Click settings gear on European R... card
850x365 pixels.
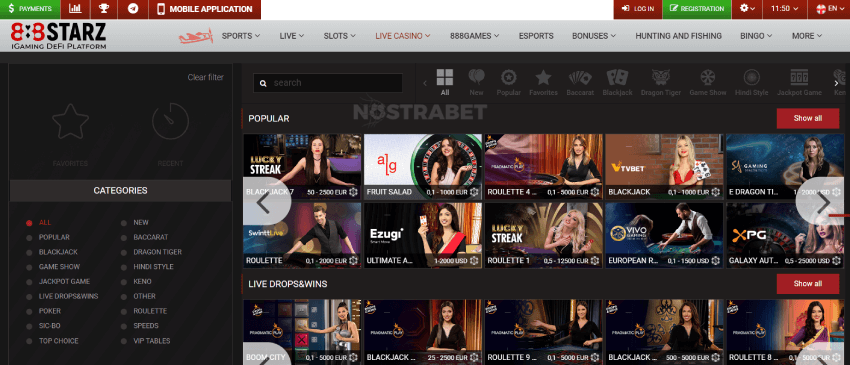[716, 261]
